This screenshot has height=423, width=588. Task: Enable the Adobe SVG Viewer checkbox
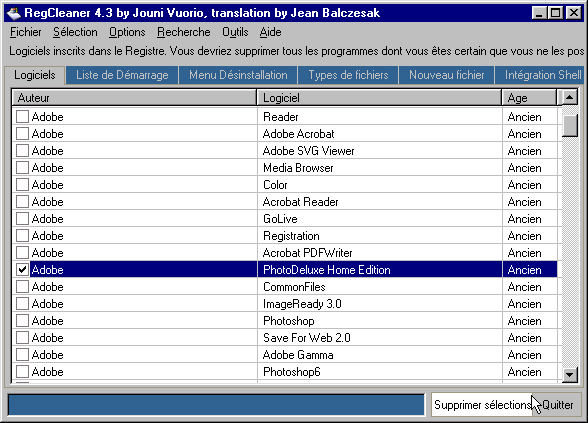click(22, 151)
